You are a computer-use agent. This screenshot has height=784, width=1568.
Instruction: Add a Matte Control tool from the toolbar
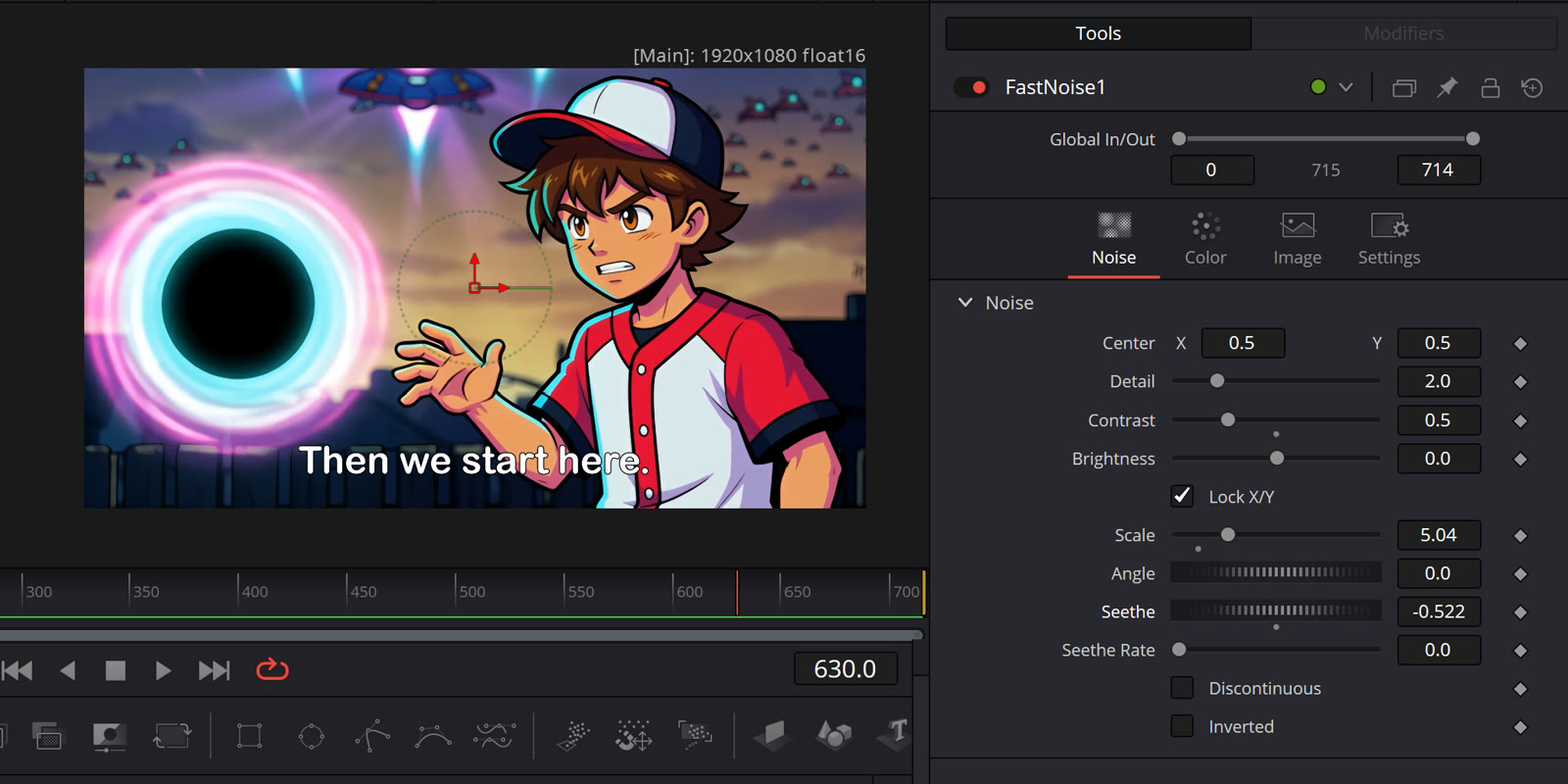109,735
